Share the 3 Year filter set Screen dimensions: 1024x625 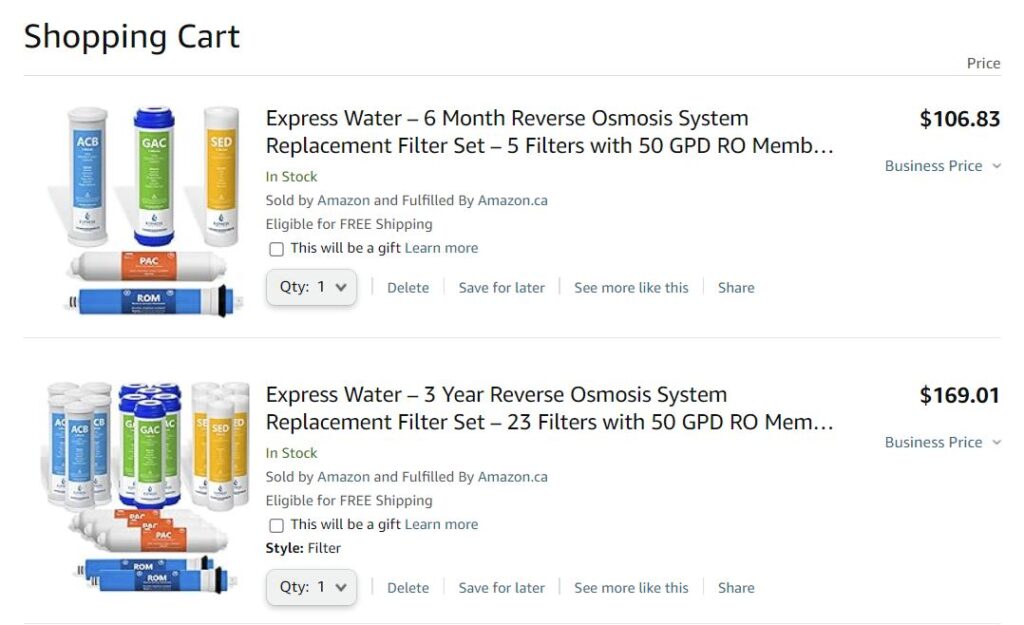tap(736, 588)
